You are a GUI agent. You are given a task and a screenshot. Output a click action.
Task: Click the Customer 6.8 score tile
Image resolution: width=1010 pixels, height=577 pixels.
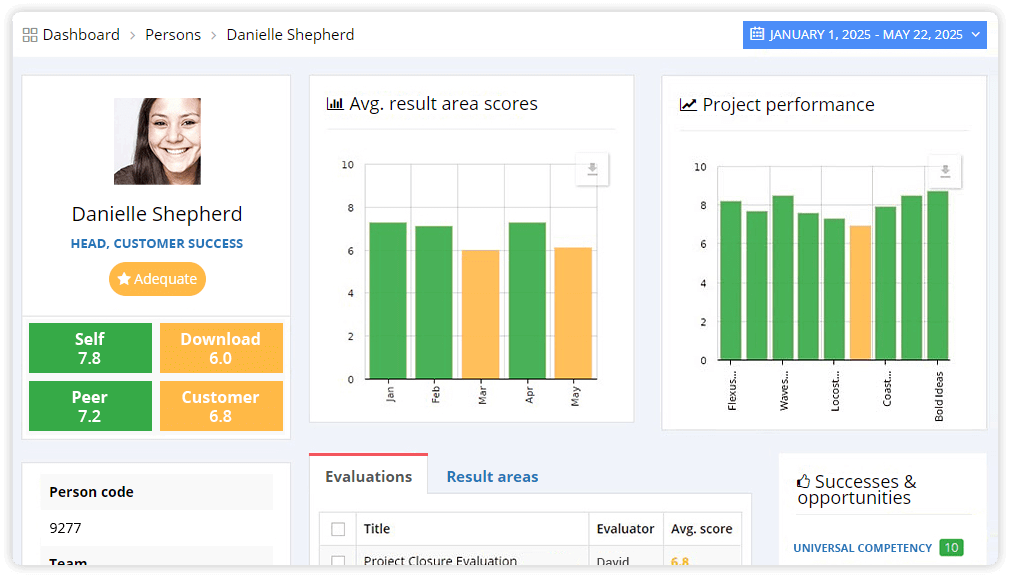(x=221, y=406)
